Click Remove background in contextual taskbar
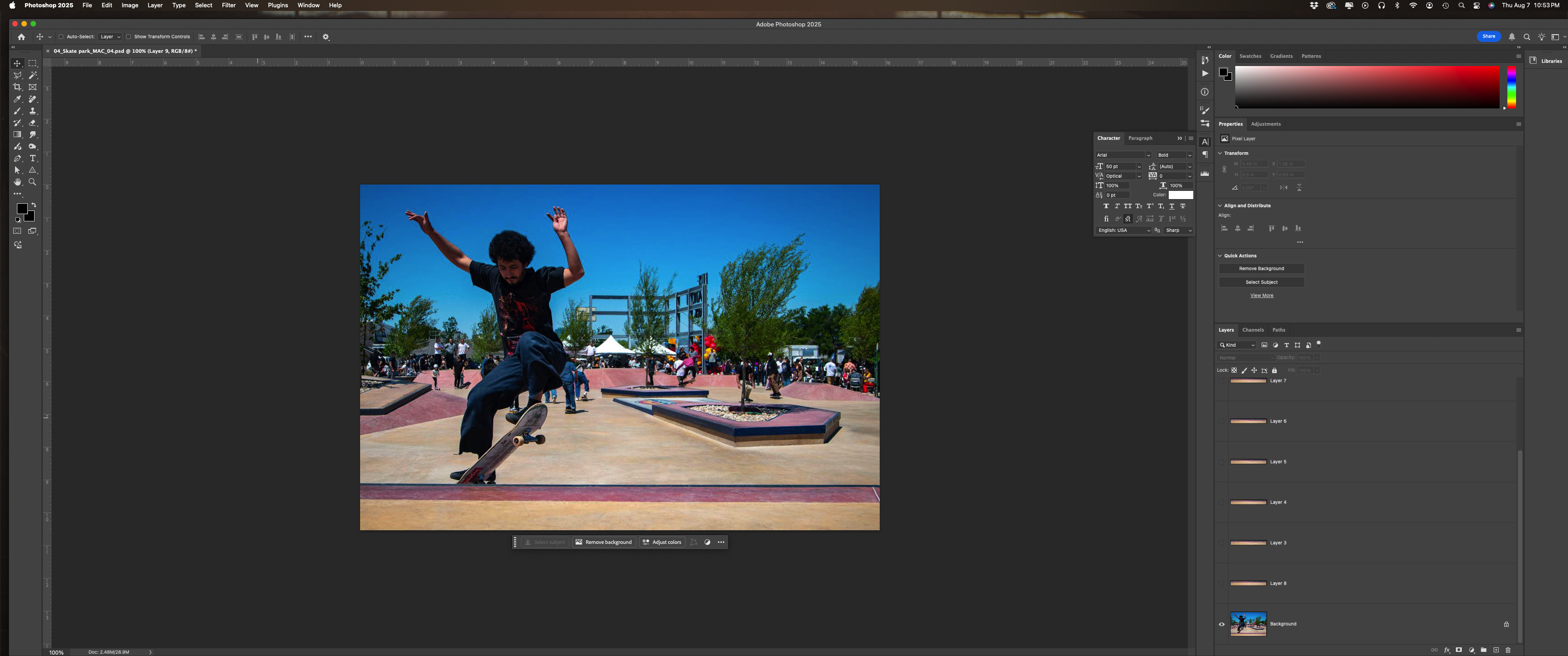This screenshot has width=1568, height=656. (604, 542)
